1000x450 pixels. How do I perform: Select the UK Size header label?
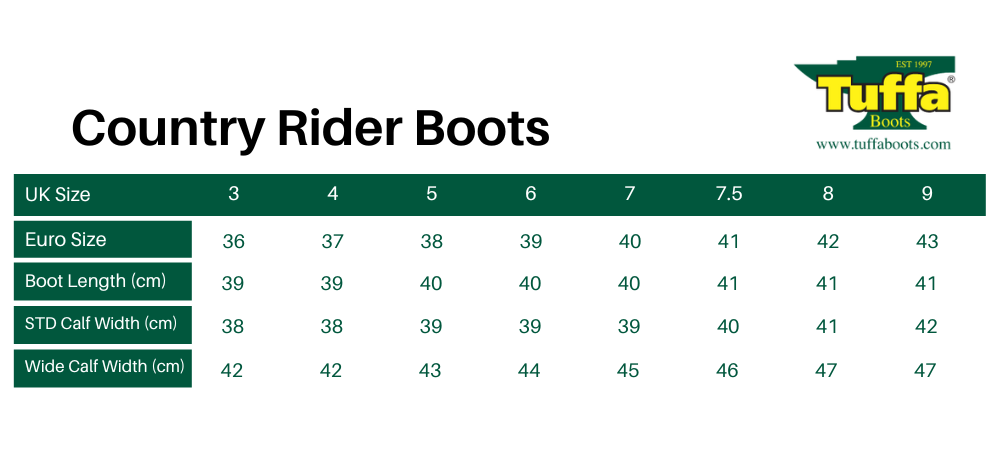coord(58,194)
